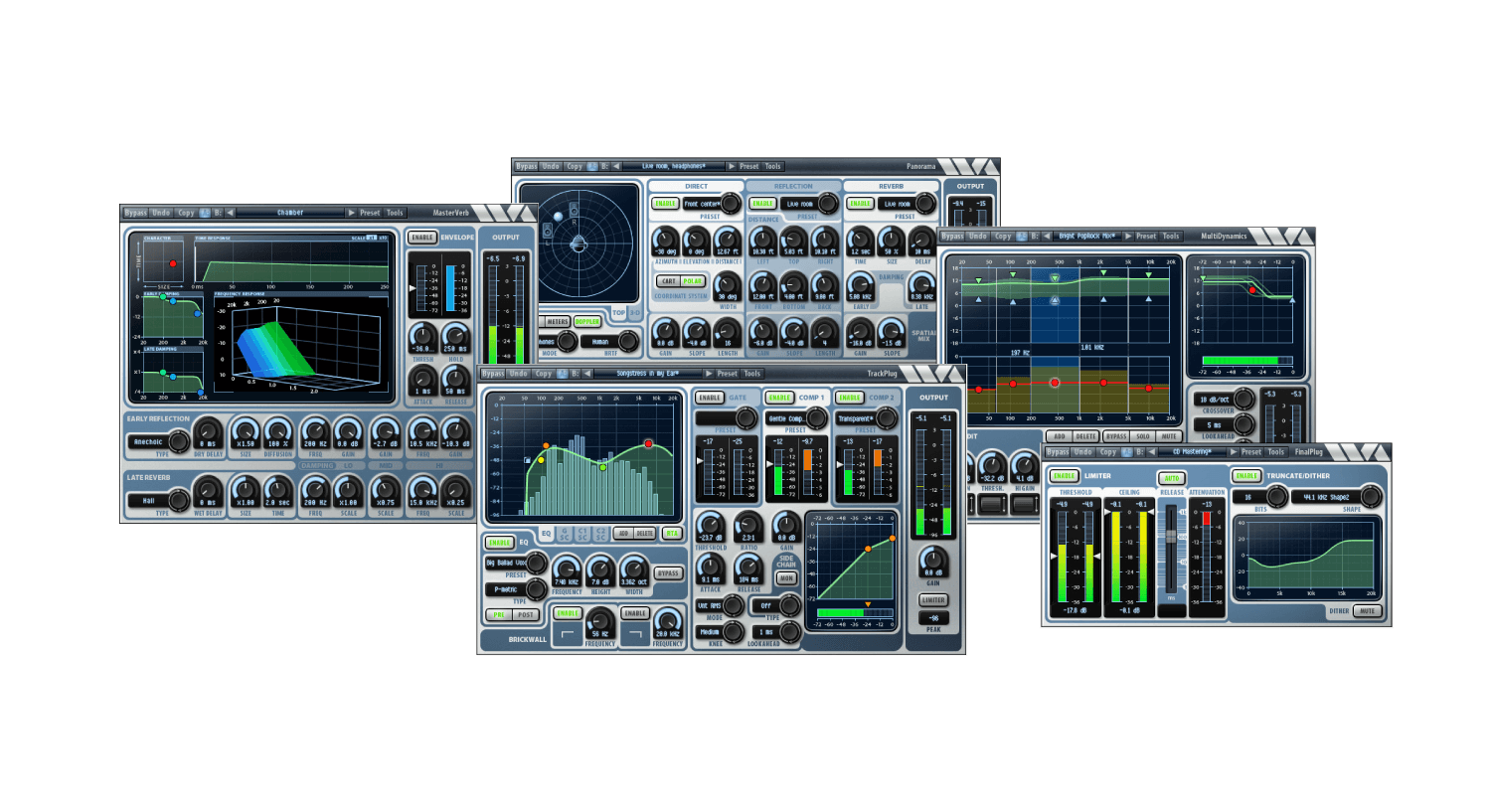Select next preset arrow in MasterVerb
The width and height of the screenshot is (1491, 812).
(x=351, y=213)
